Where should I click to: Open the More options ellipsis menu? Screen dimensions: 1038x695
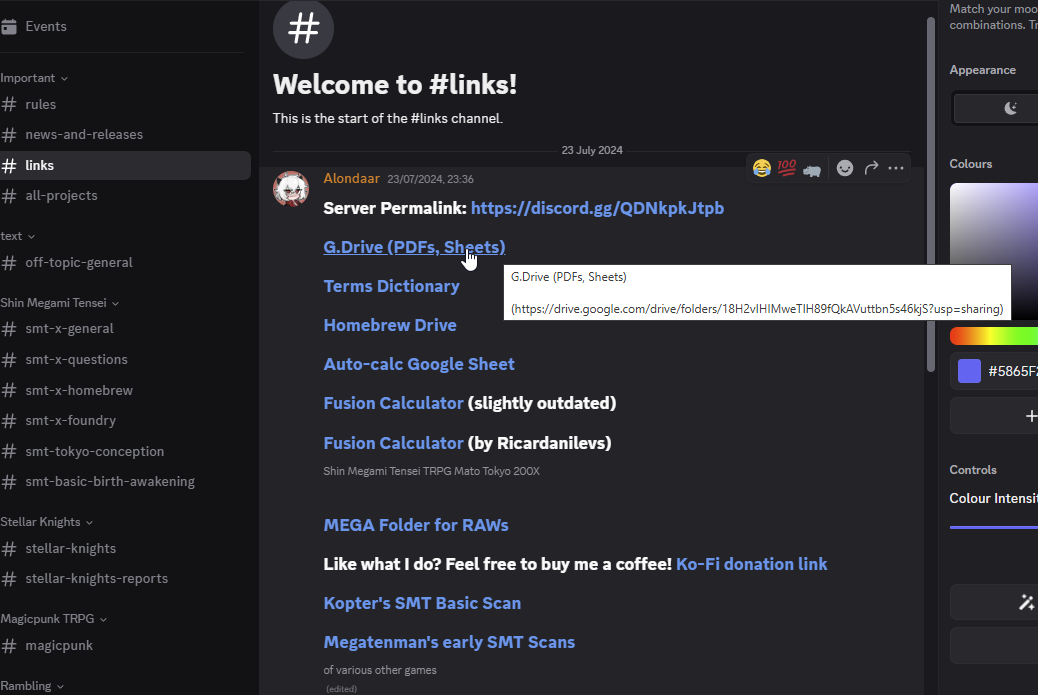[896, 168]
